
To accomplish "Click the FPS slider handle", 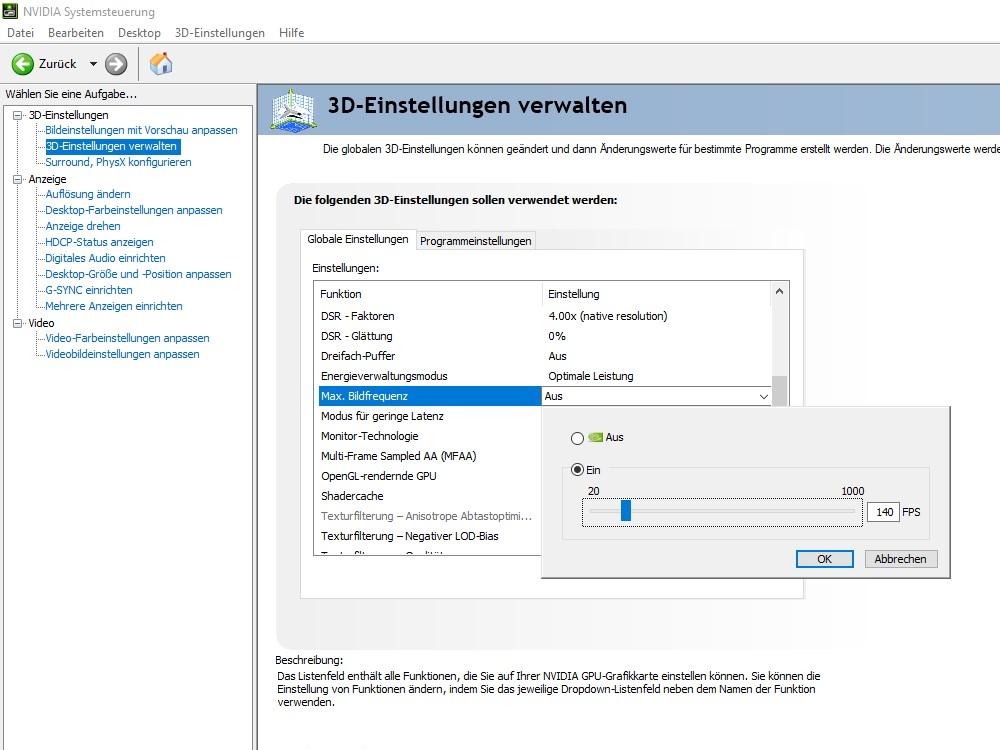I will pyautogui.click(x=626, y=510).
